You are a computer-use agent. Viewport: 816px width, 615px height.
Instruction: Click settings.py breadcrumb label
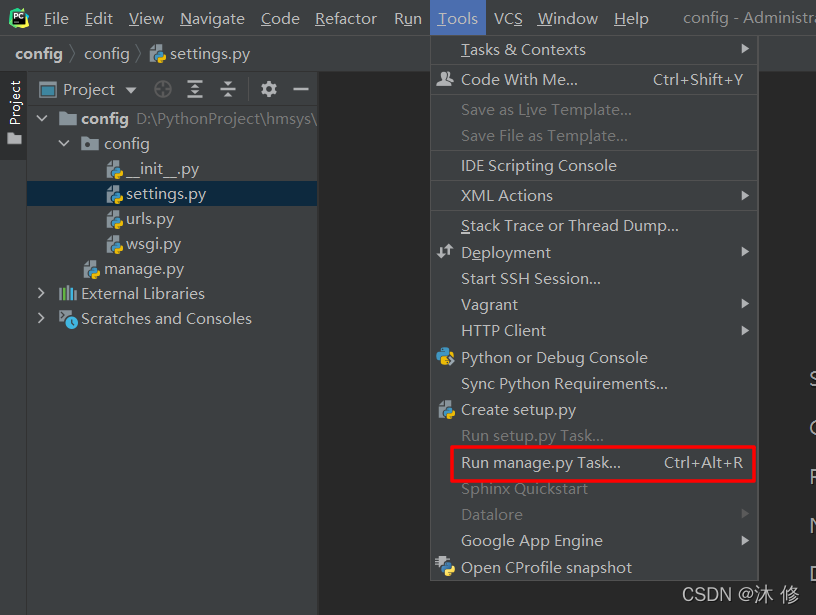[x=210, y=54]
